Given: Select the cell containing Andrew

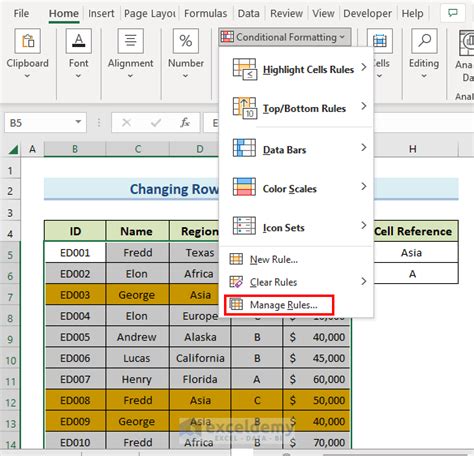Looking at the screenshot, I should tap(137, 337).
